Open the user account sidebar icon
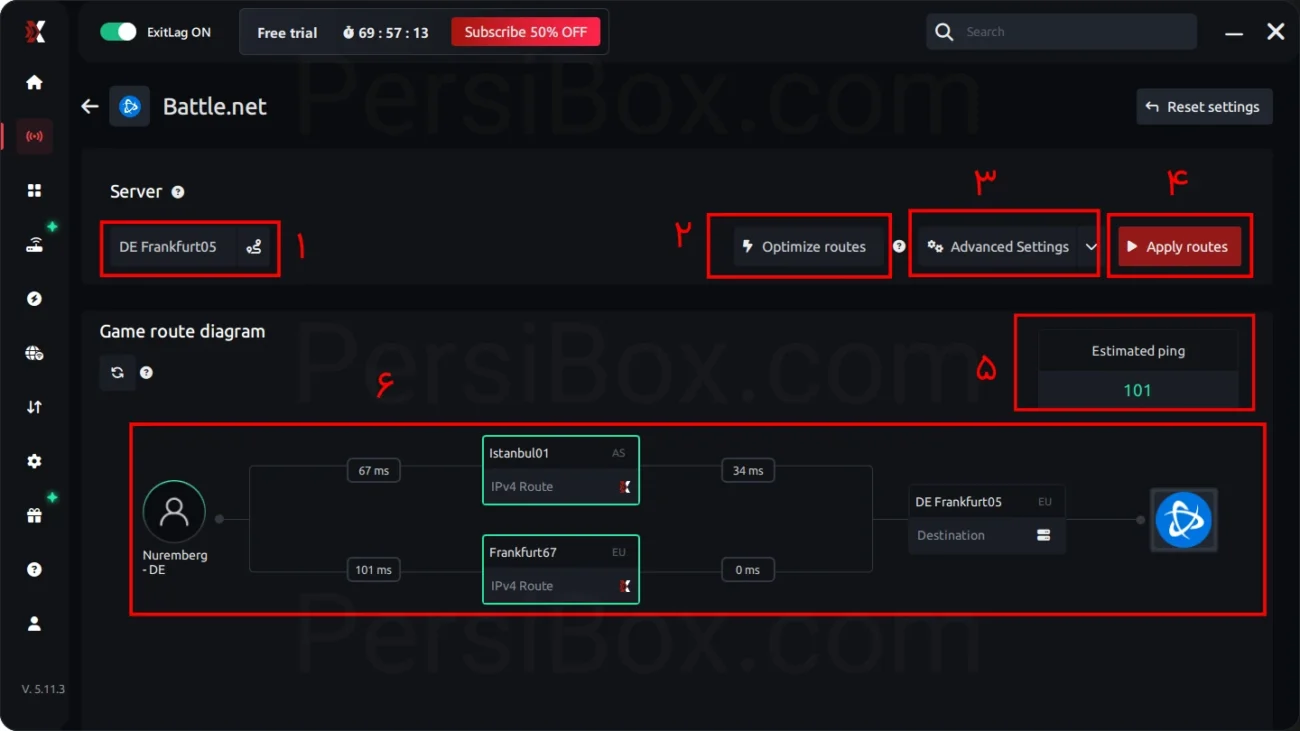This screenshot has width=1300, height=731. tap(34, 624)
